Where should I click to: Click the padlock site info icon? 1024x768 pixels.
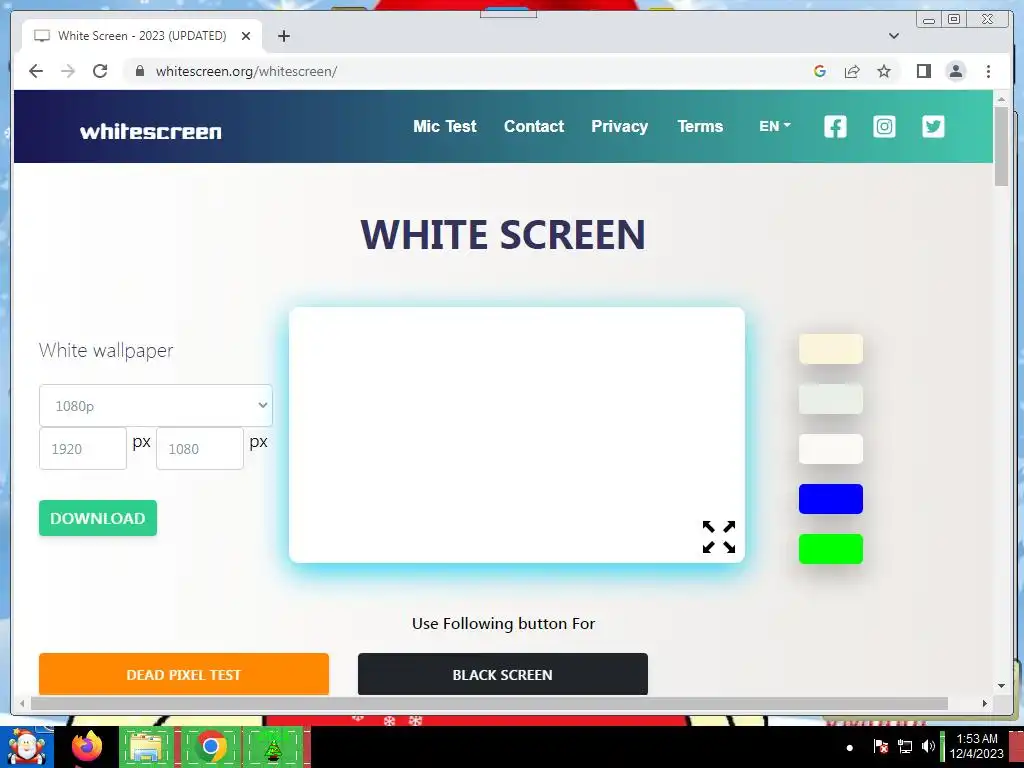click(139, 71)
